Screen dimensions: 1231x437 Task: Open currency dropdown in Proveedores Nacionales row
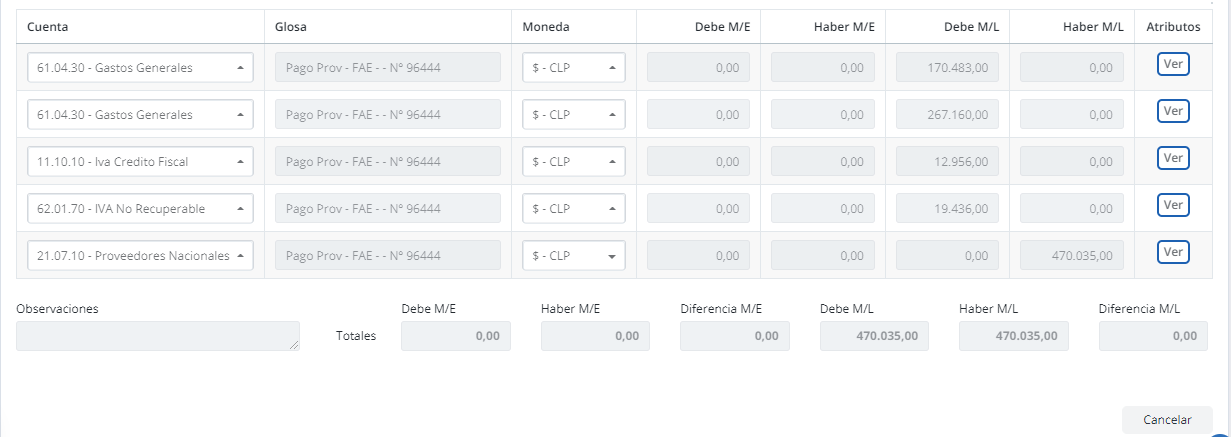574,256
